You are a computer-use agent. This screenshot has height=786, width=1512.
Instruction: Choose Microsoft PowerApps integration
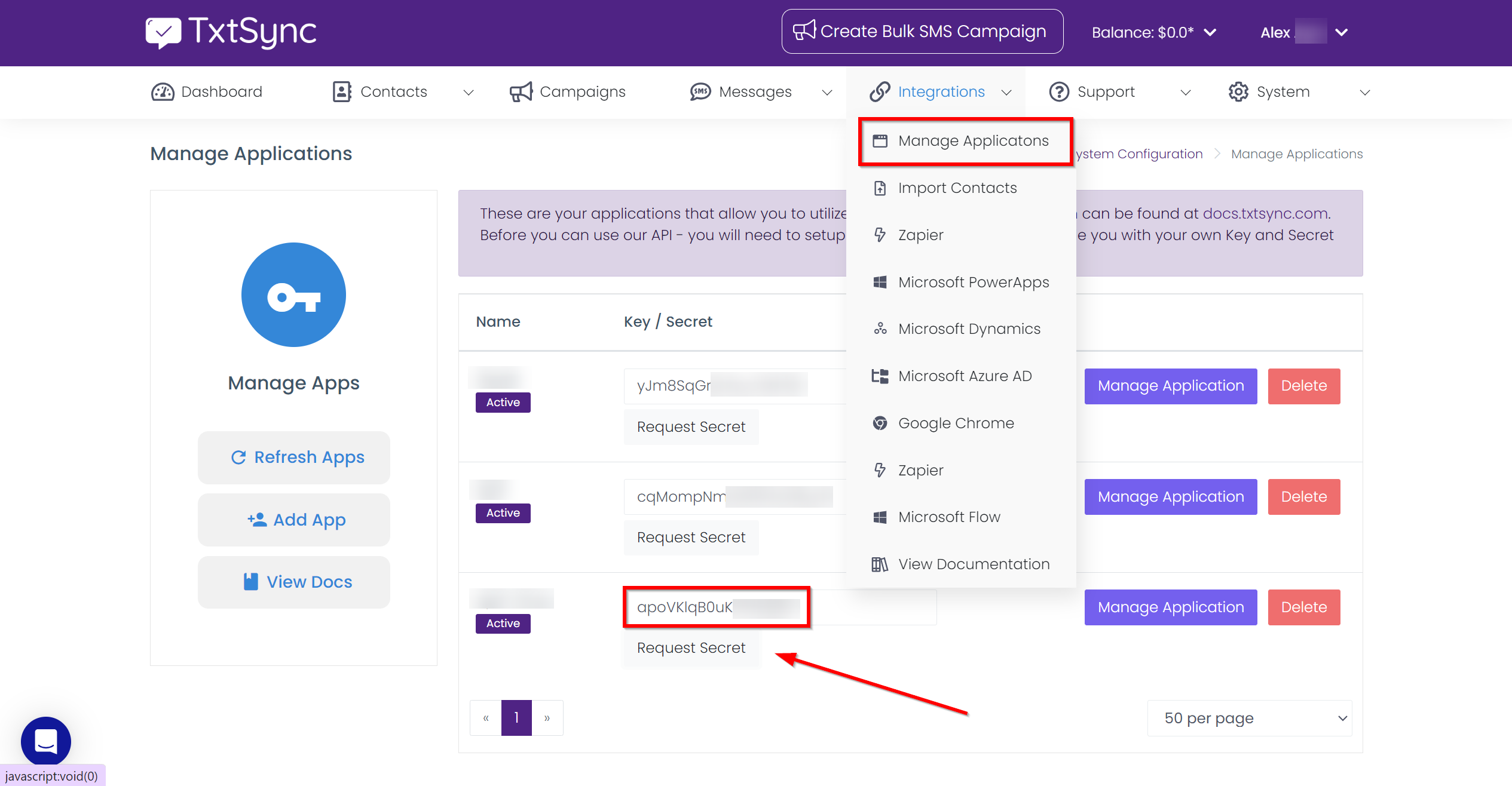961,283
